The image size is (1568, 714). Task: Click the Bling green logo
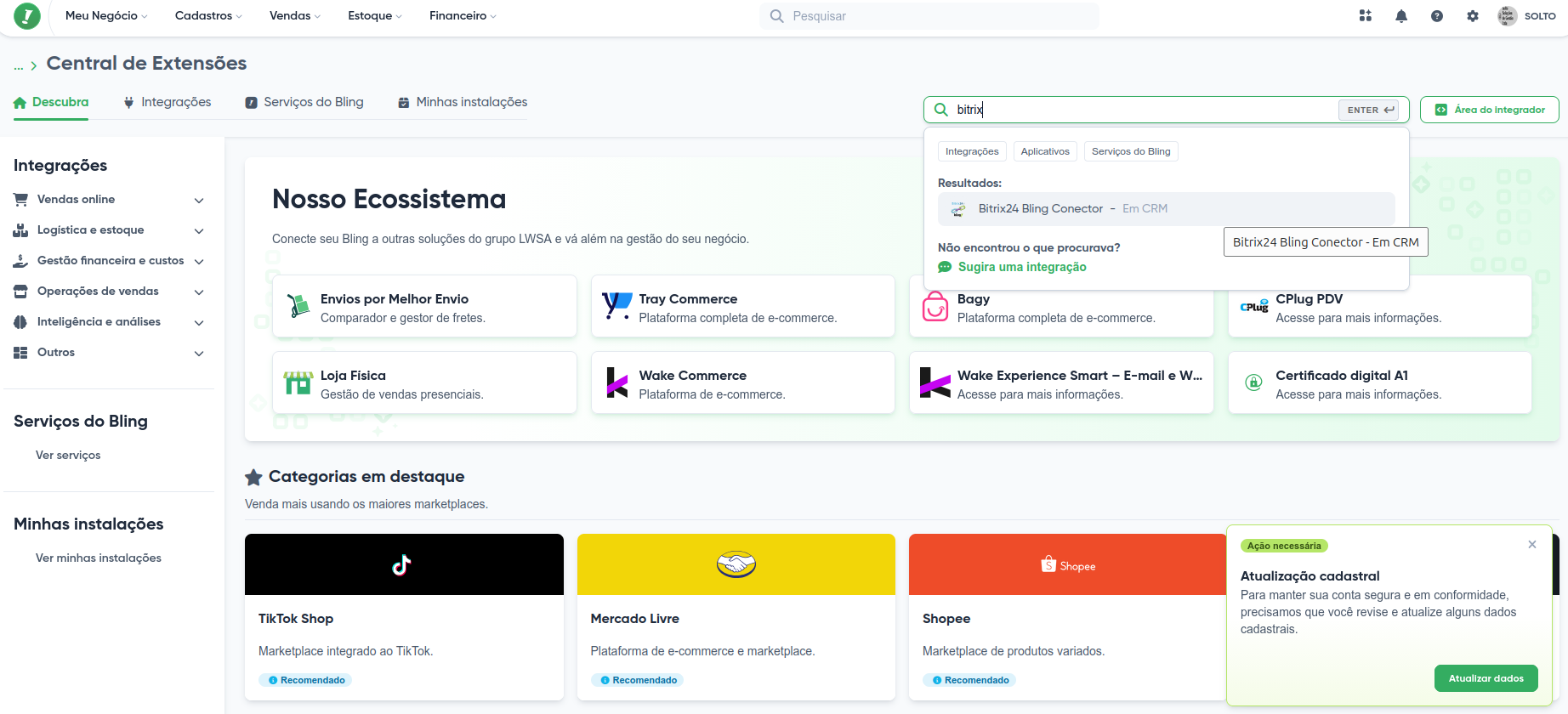27,15
